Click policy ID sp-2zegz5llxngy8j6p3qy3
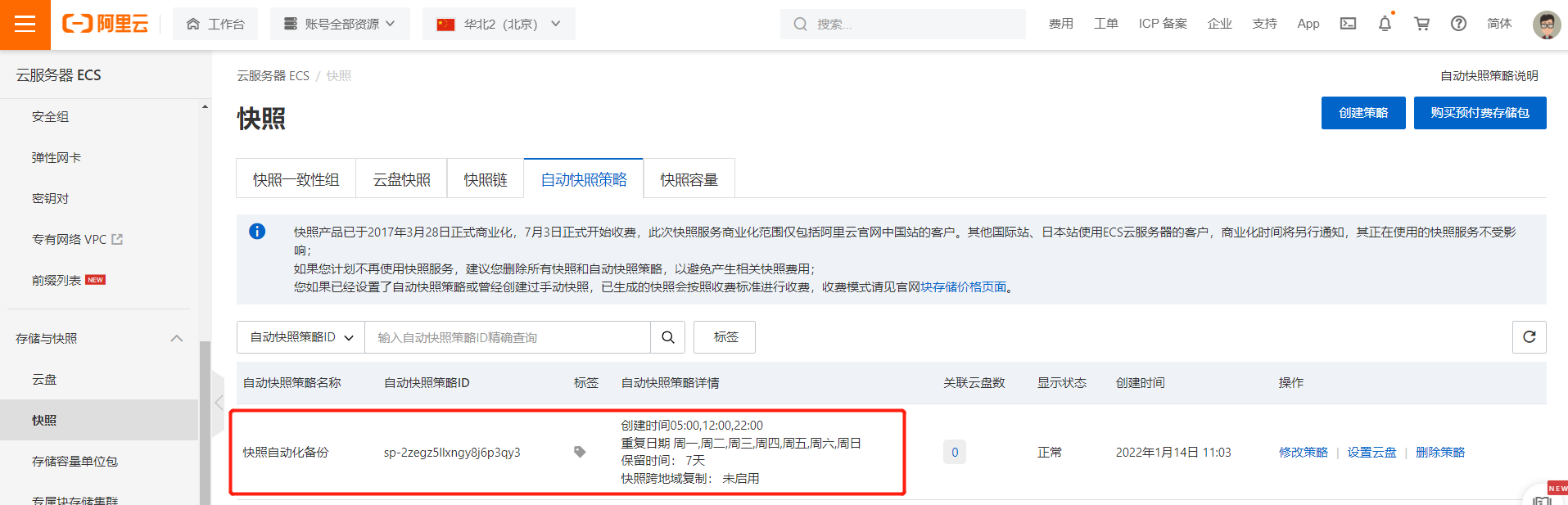 pyautogui.click(x=452, y=453)
